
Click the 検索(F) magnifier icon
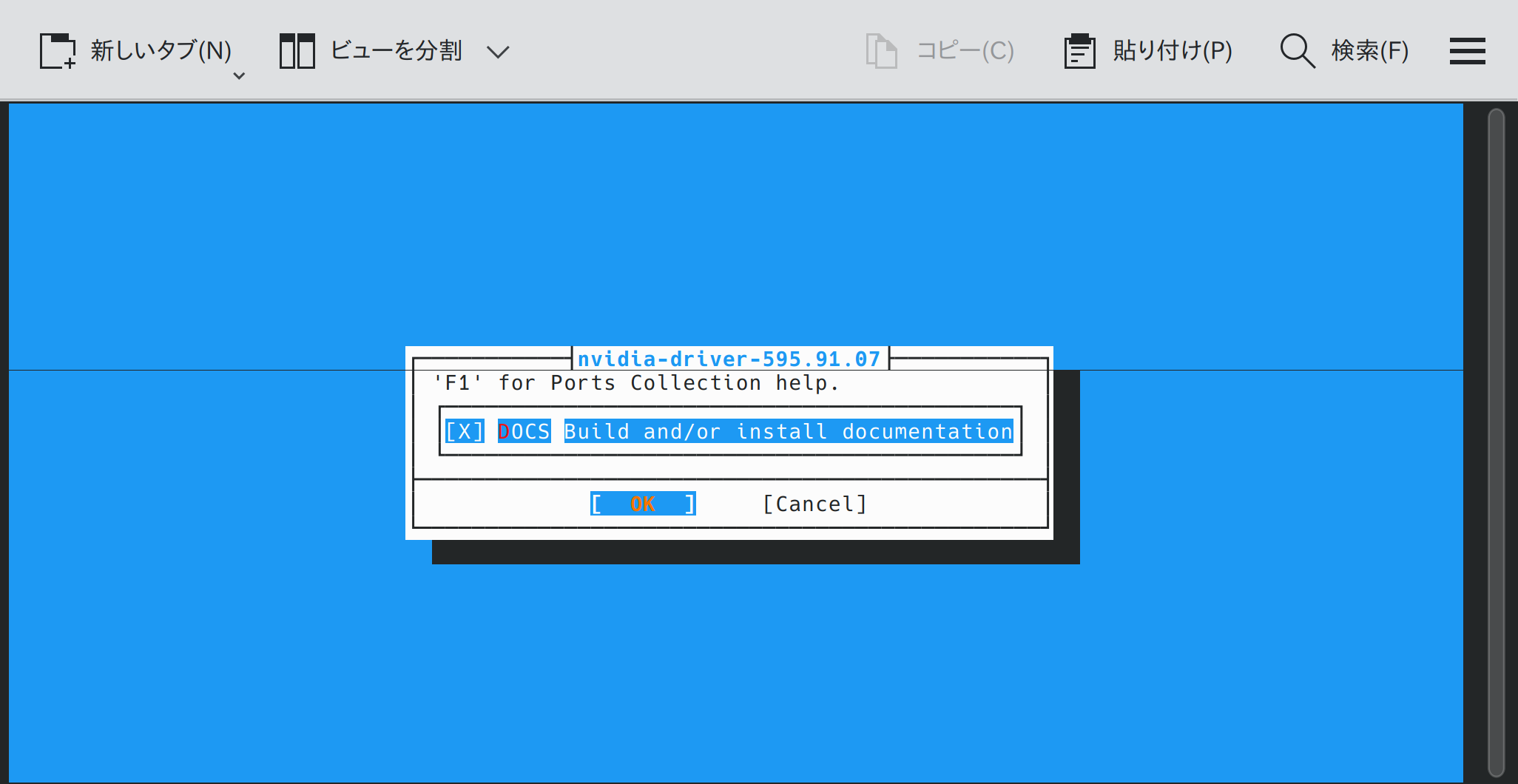(1298, 51)
